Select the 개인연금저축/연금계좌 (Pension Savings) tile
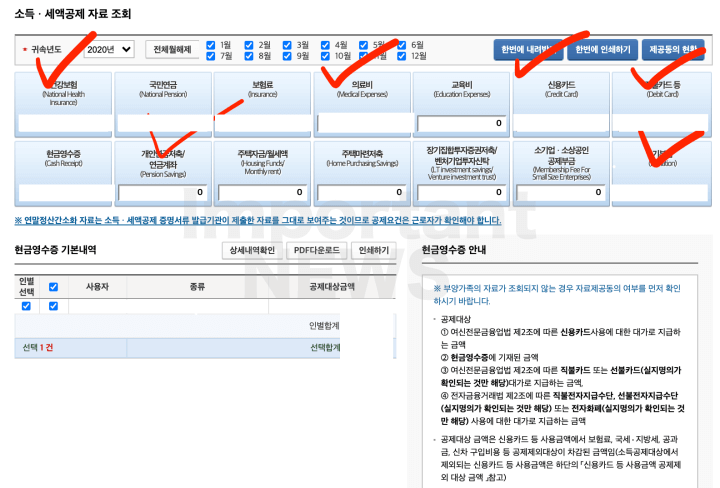Screen dimensions: 720x488 click(163, 174)
